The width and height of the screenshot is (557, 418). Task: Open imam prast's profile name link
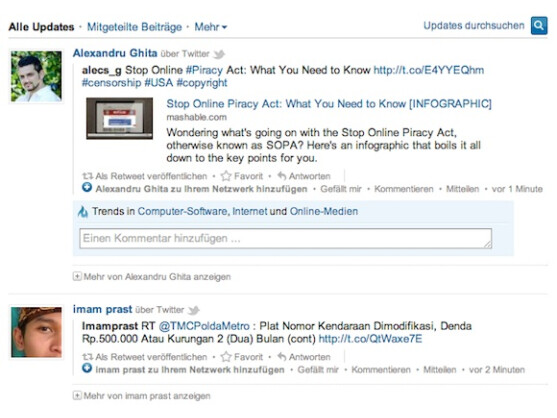pyautogui.click(x=102, y=309)
